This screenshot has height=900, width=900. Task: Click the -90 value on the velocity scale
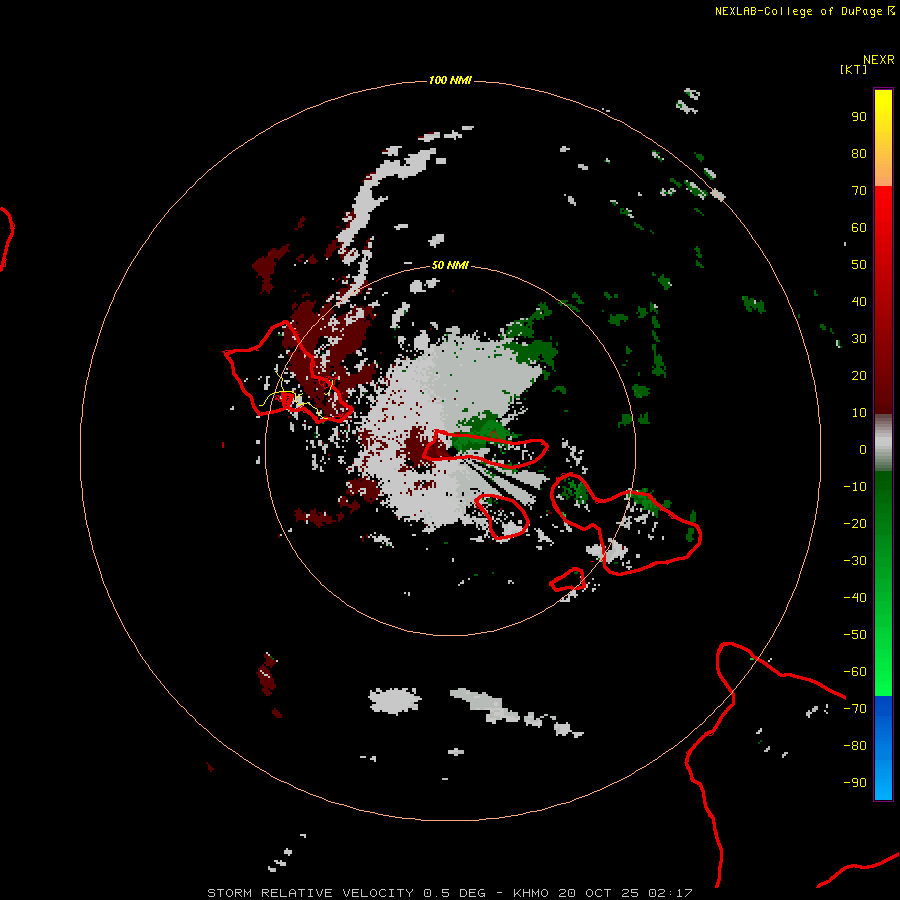[855, 783]
